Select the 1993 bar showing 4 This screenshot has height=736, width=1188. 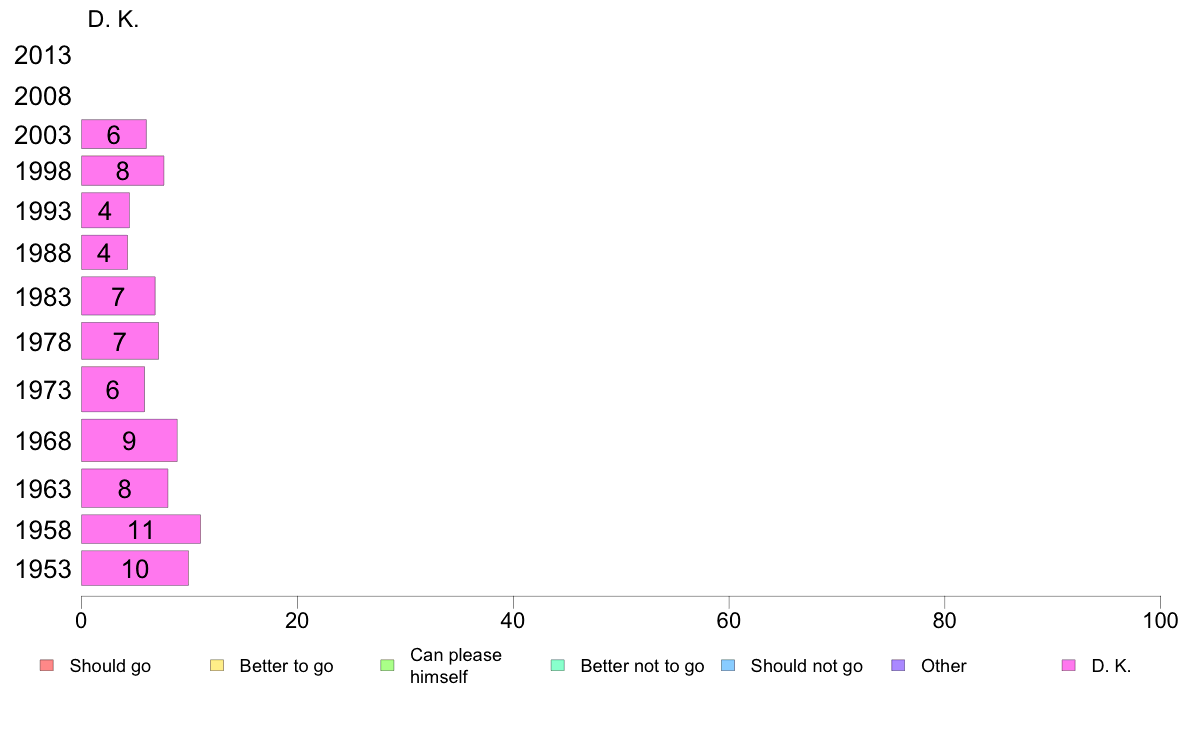pyautogui.click(x=105, y=210)
